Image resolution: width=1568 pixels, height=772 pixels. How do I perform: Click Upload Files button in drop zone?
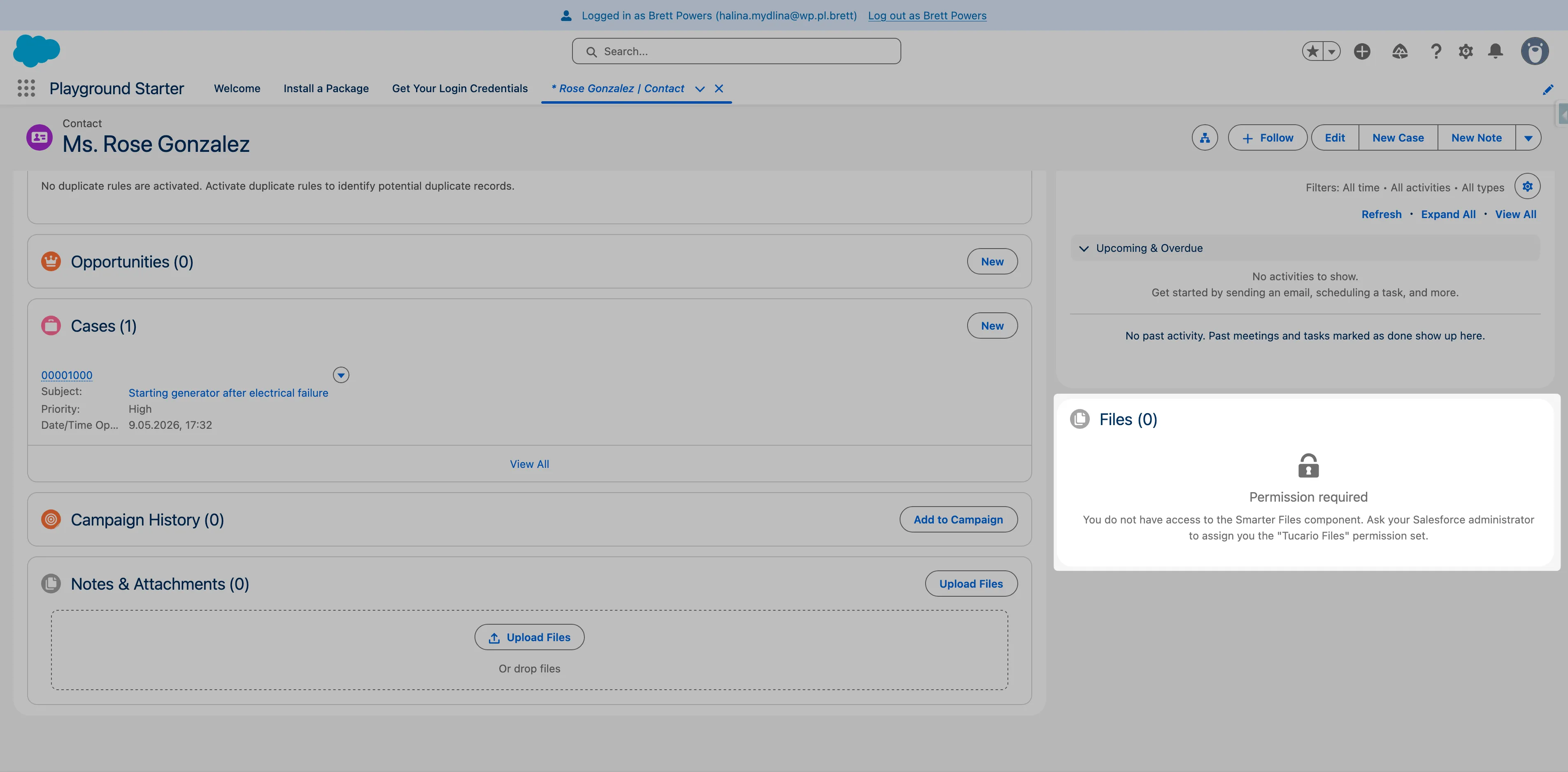coord(530,637)
